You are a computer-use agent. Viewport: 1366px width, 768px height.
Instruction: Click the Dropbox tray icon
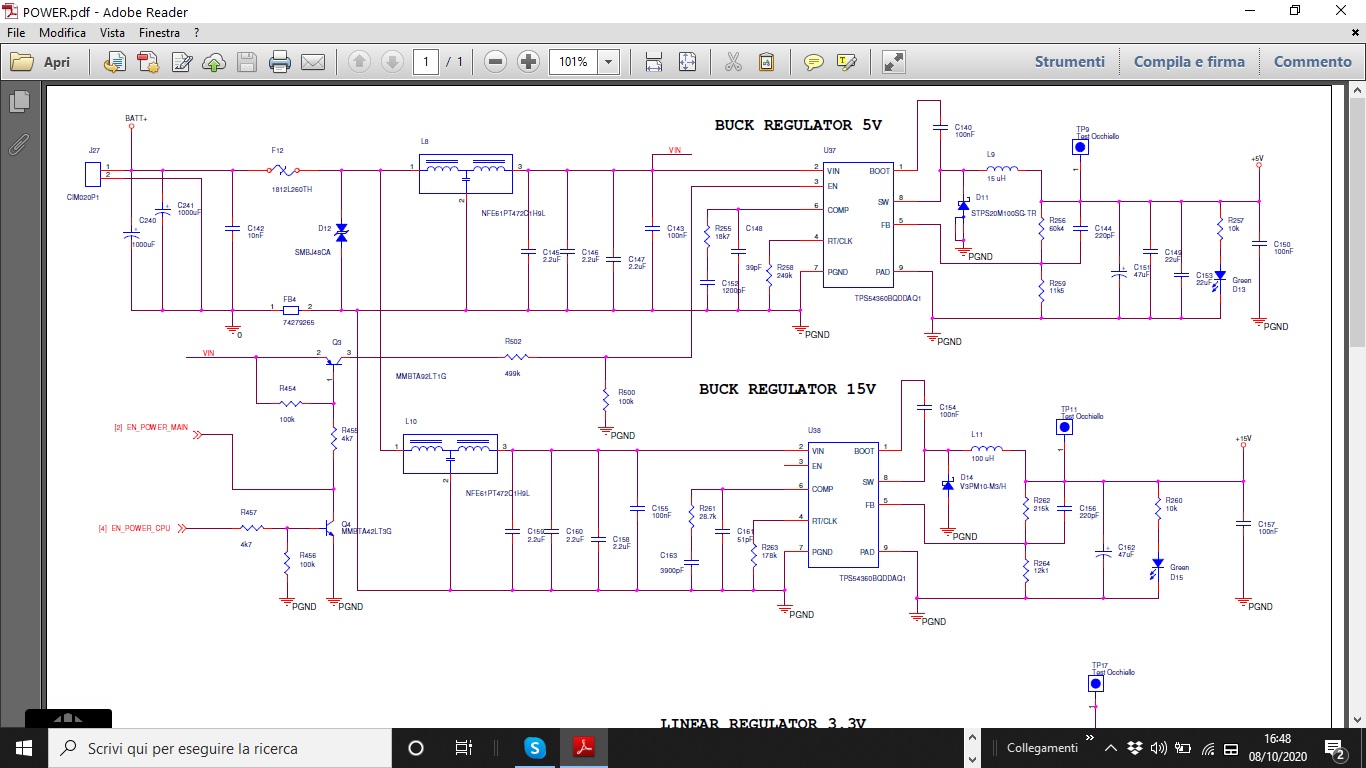[x=1135, y=748]
